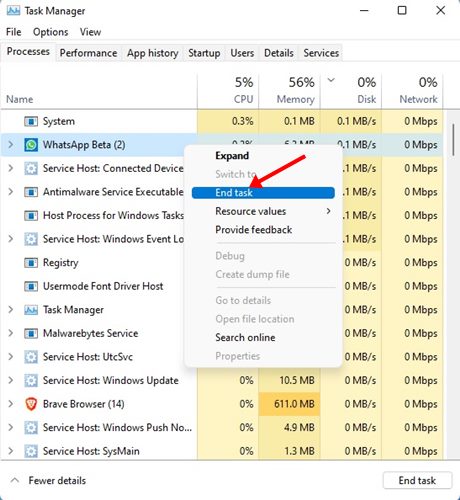
Task: Open the Options menu
Action: point(50,32)
